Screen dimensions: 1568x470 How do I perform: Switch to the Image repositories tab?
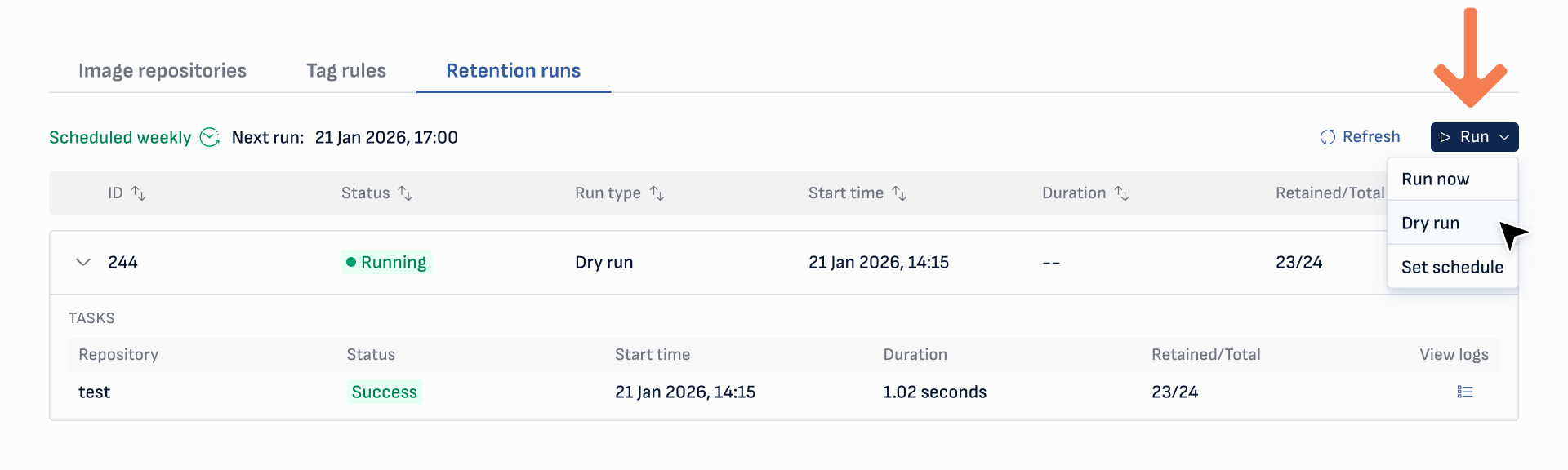tap(163, 71)
